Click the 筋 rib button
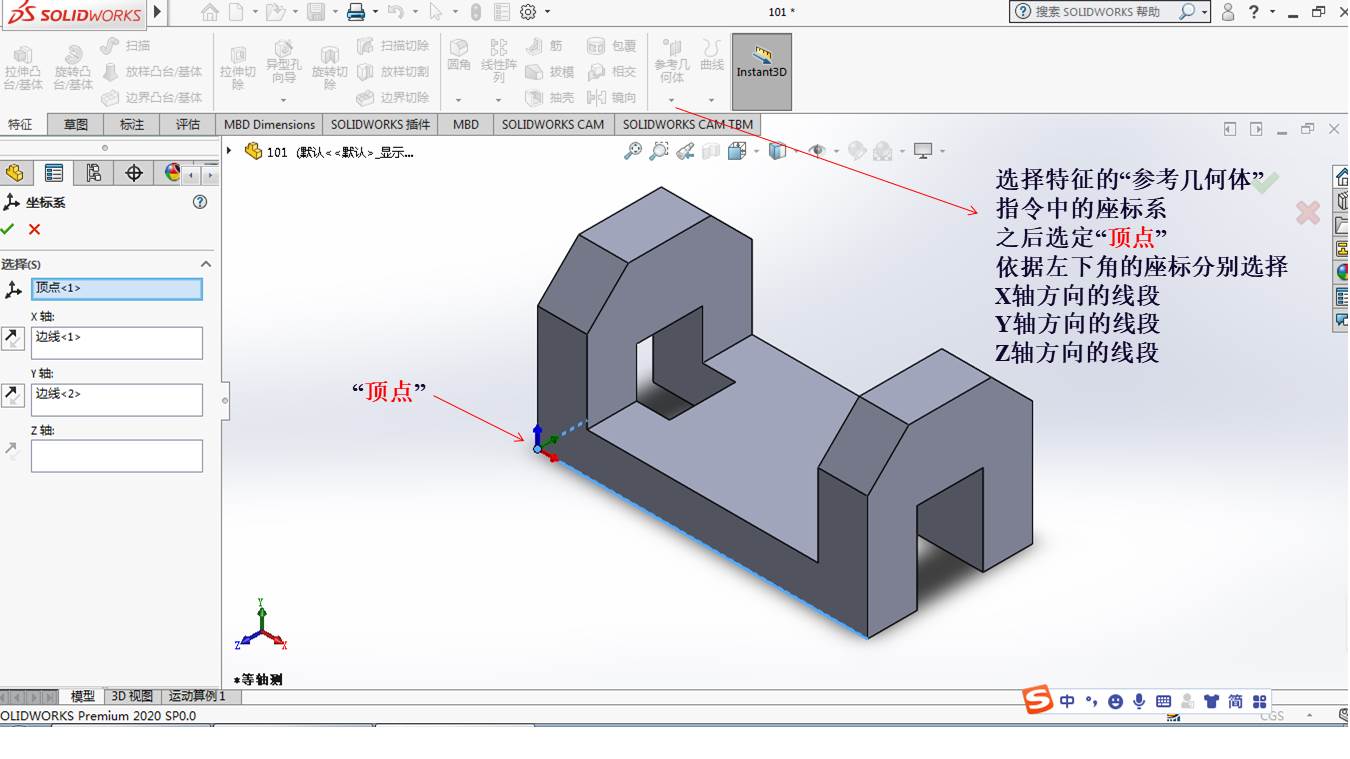Image resolution: width=1350 pixels, height=759 pixels. tap(544, 46)
